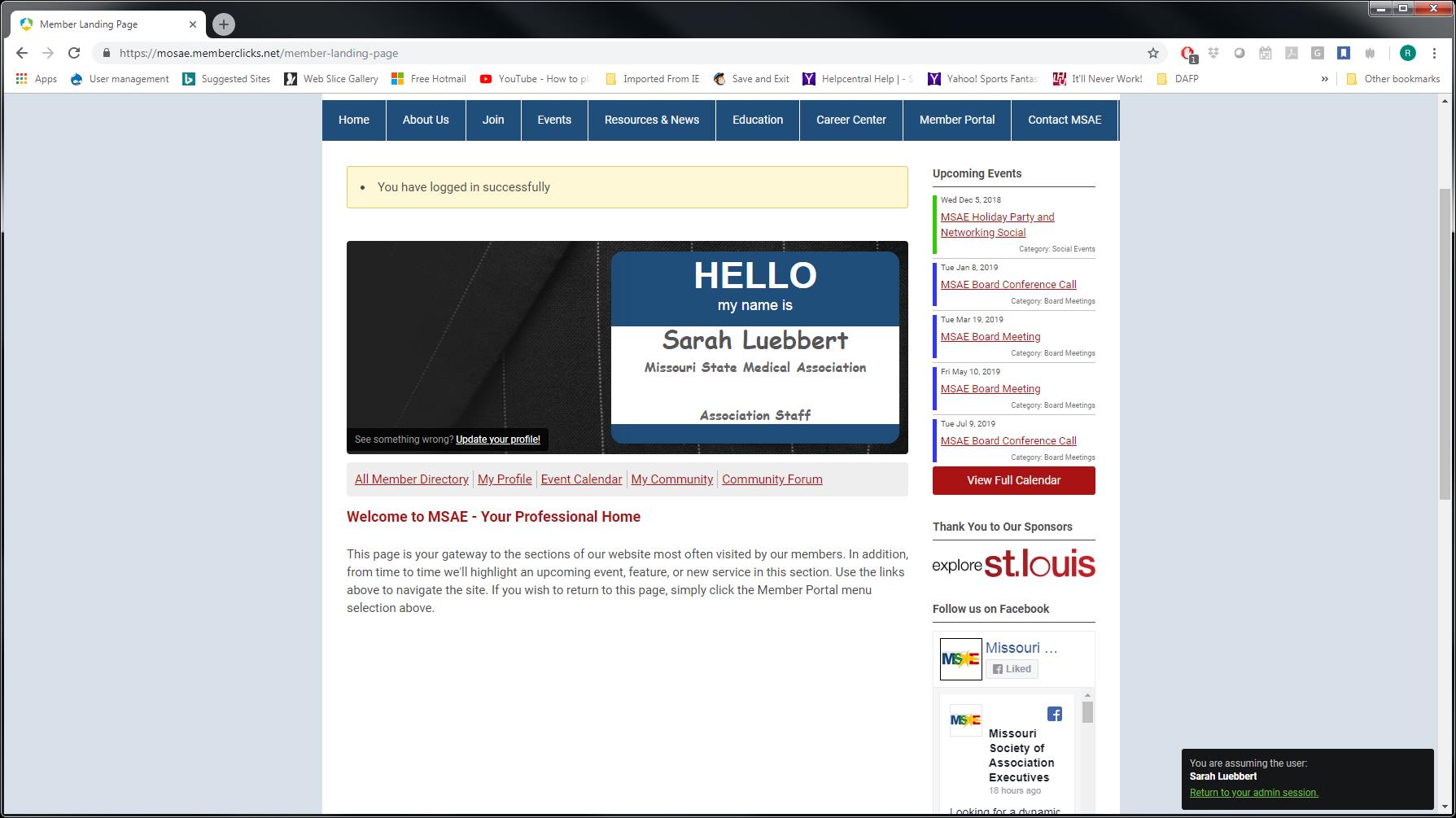
Task: Open the Apps grid in bookmarks bar
Action: (36, 79)
